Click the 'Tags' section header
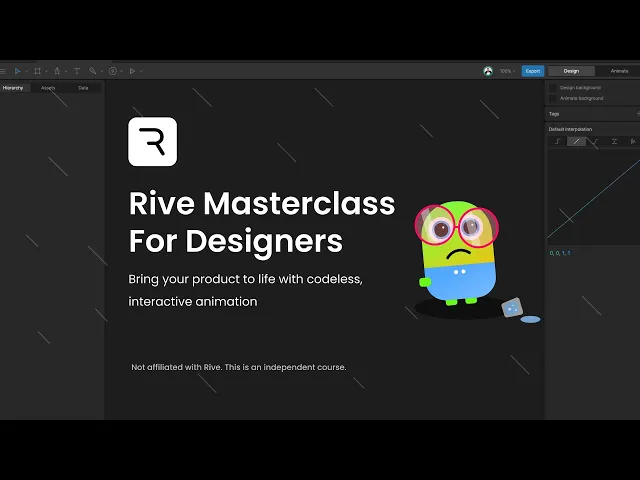 pyautogui.click(x=554, y=114)
